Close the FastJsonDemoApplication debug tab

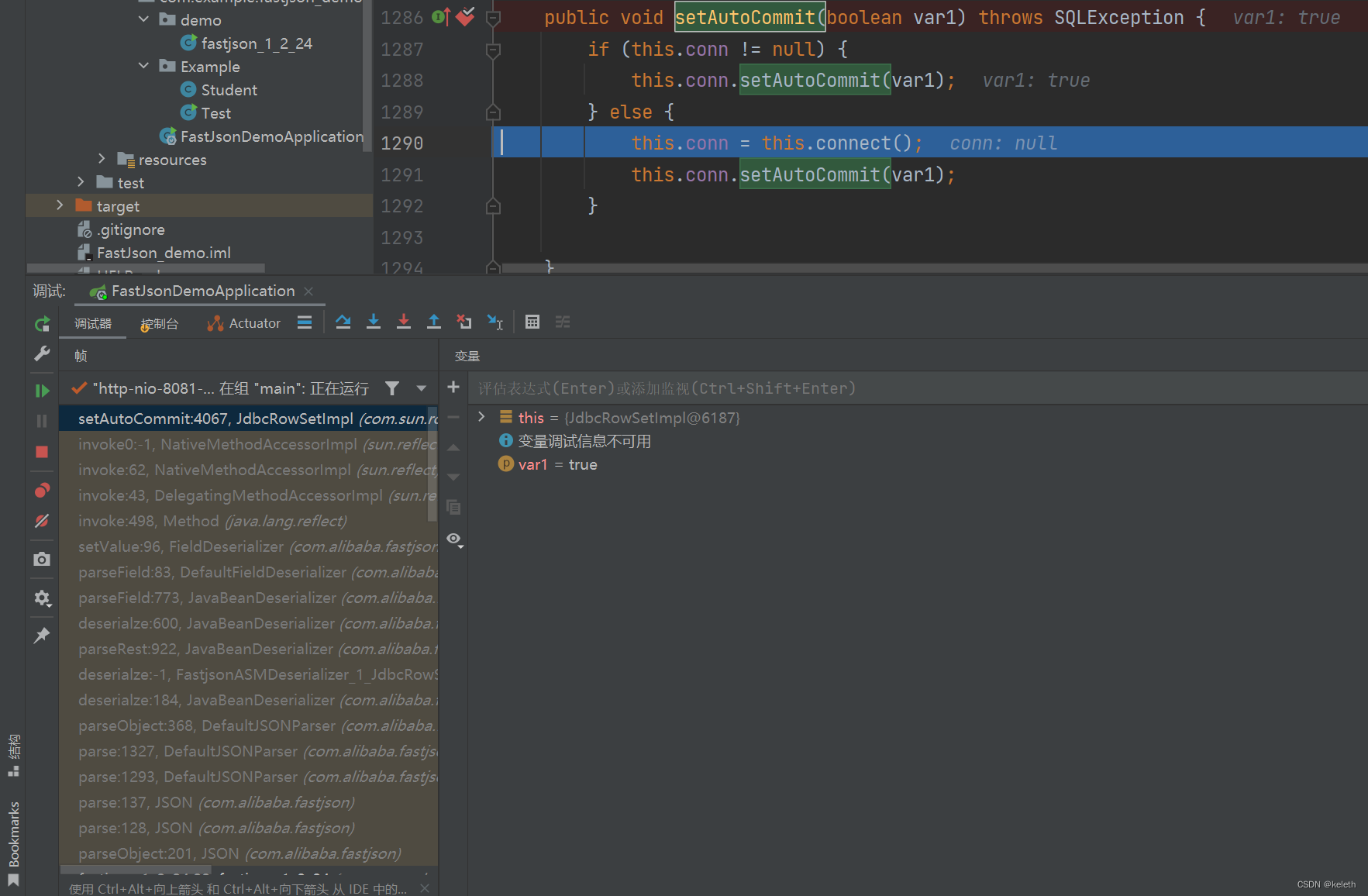pos(308,291)
